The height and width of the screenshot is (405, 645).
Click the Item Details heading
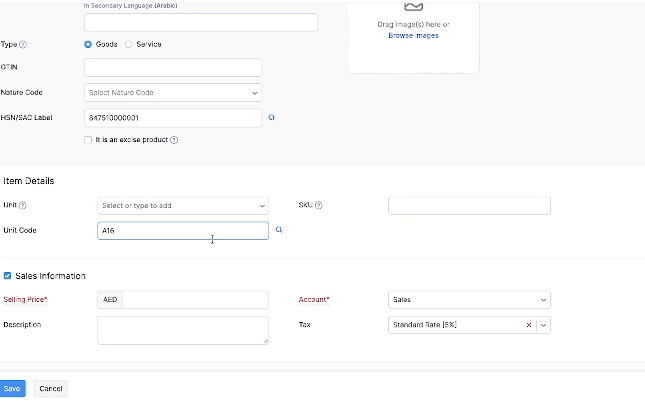(29, 181)
